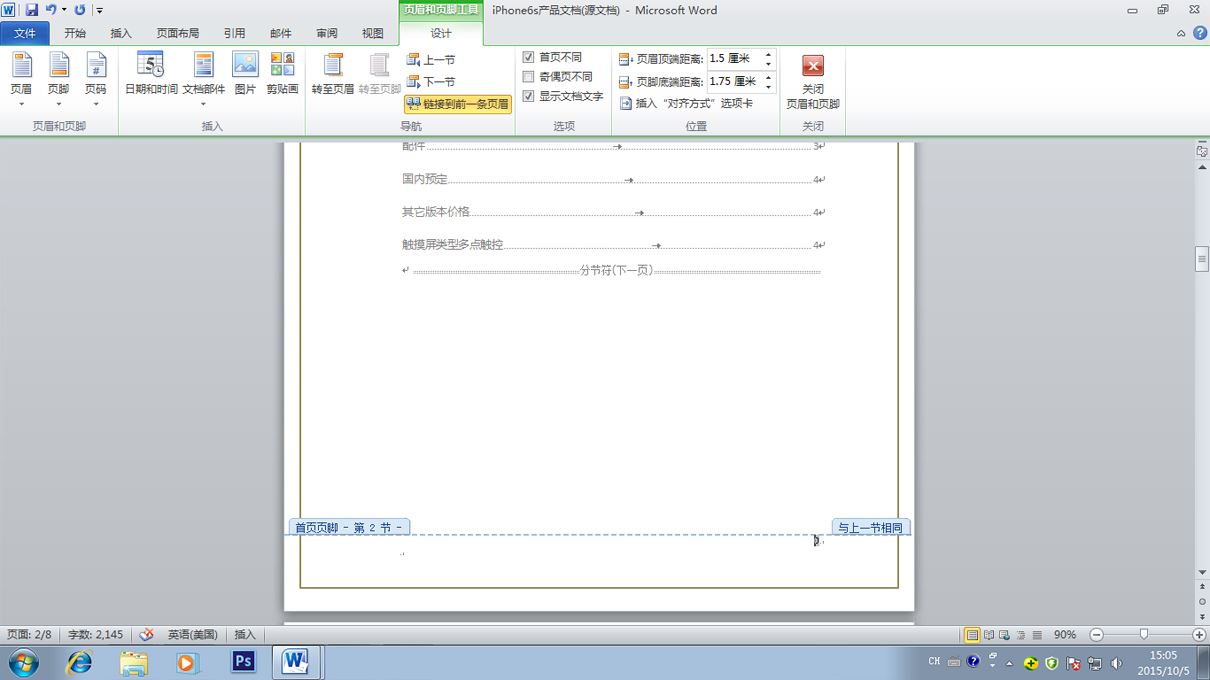The width and height of the screenshot is (1210, 680).
Task: Switch to print layout view icon
Action: (x=972, y=635)
